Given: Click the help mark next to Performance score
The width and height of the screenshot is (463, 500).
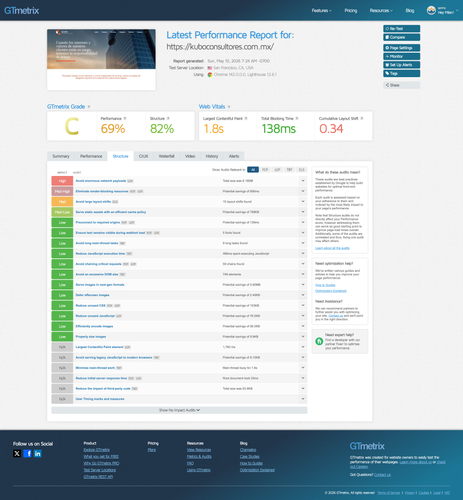Looking at the screenshot, I should click(x=125, y=118).
